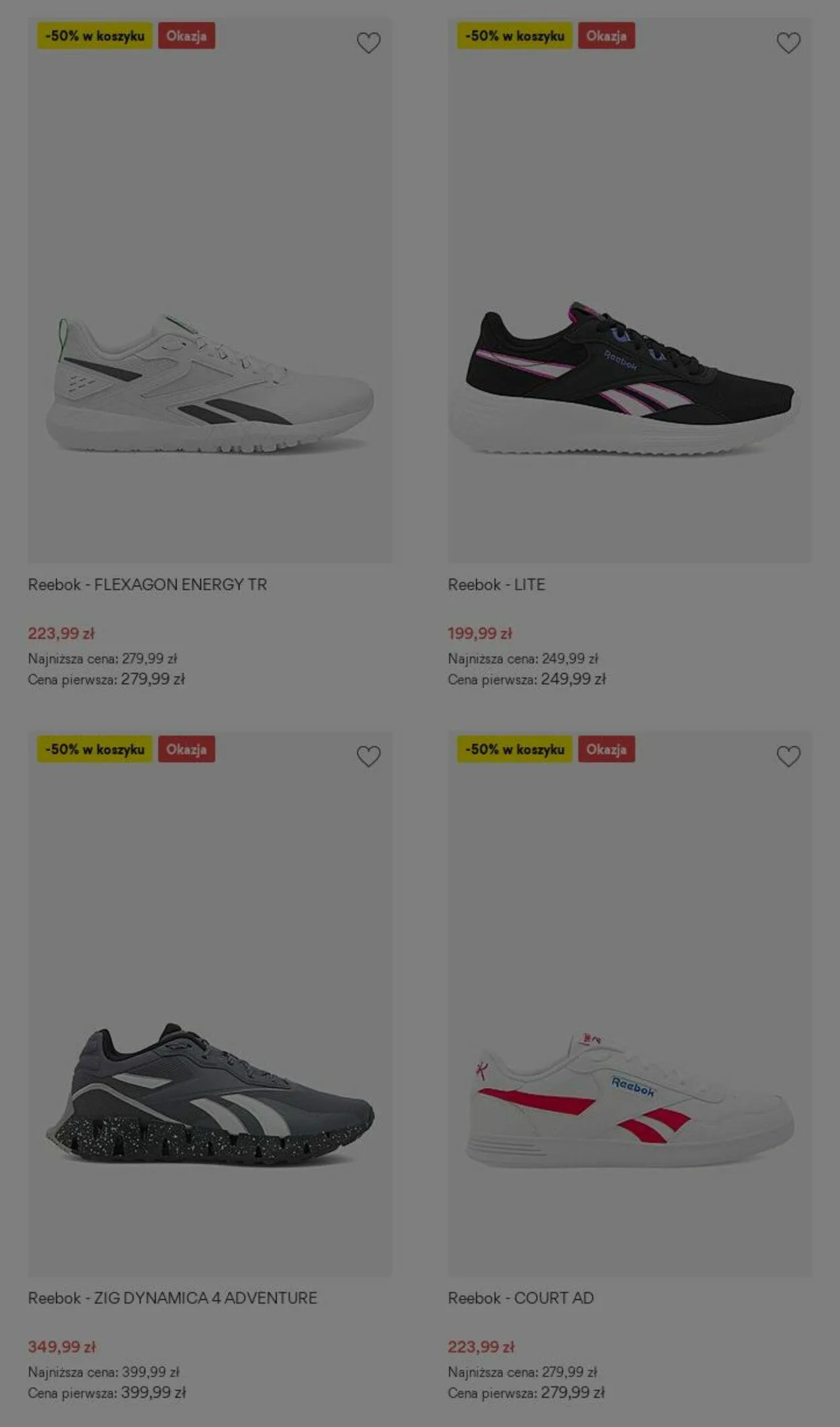This screenshot has width=840, height=1427.
Task: Click the Okazja badge on FLEXAGON ENERGY TR
Action: point(186,36)
